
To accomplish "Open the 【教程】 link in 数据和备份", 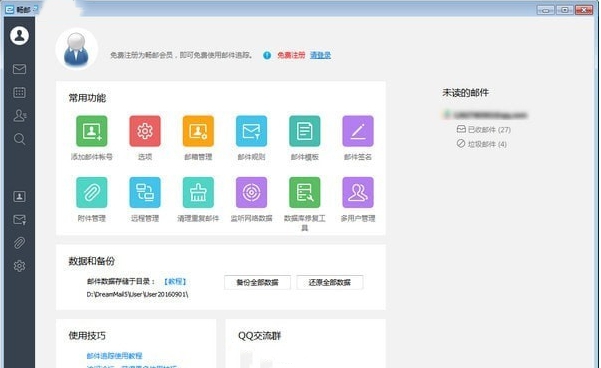I will pos(175,281).
